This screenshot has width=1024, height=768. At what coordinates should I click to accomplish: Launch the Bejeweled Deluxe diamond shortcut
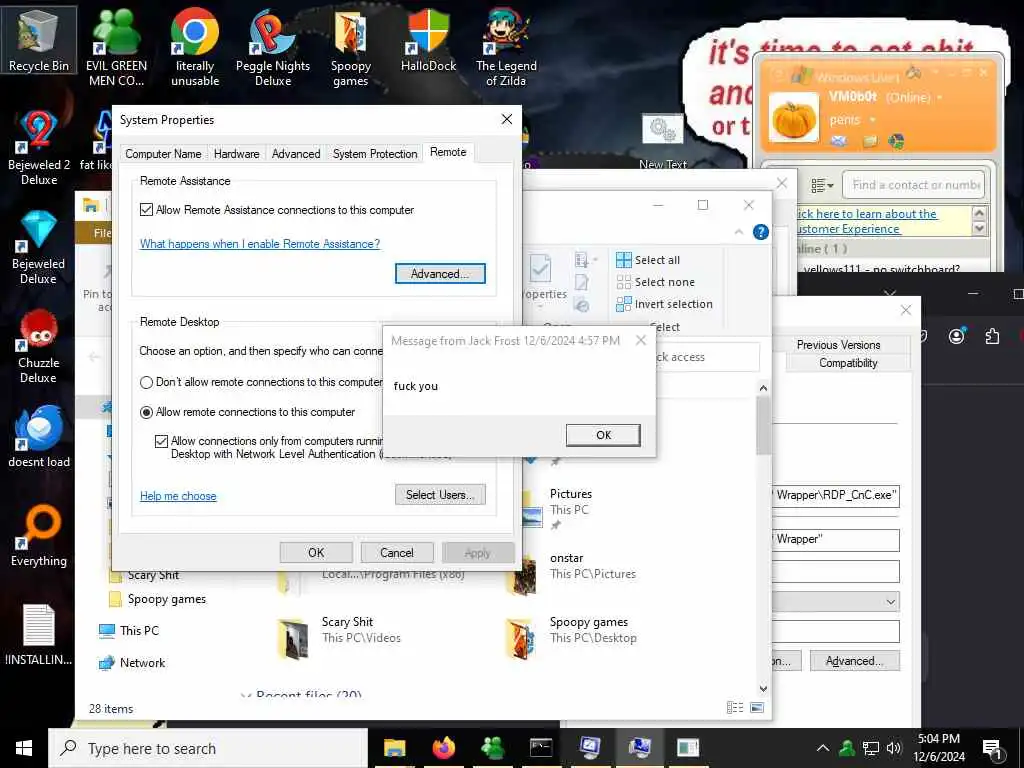(x=39, y=247)
